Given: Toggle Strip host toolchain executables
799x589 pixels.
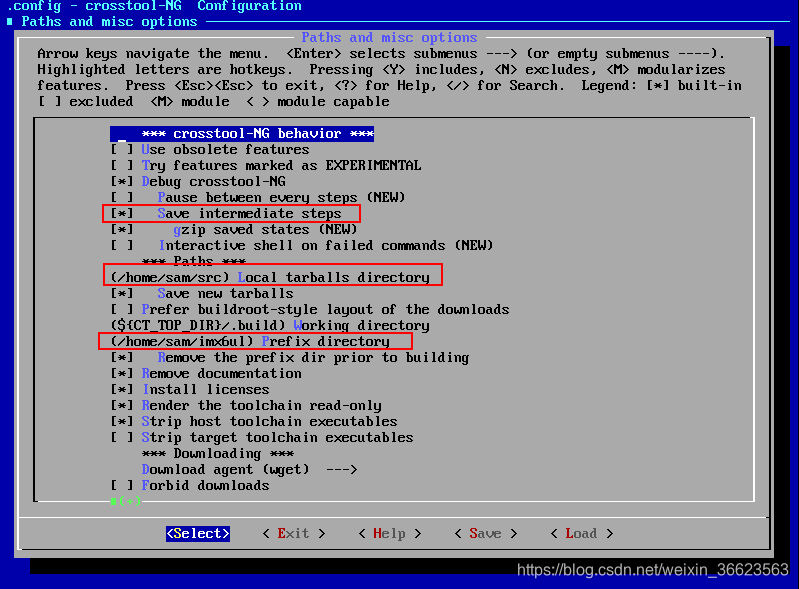Looking at the screenshot, I should pyautogui.click(x=254, y=421).
